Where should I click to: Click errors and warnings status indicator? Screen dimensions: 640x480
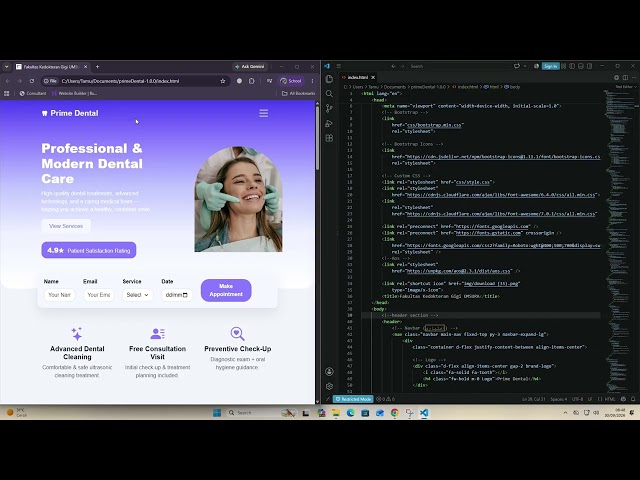tap(386, 399)
